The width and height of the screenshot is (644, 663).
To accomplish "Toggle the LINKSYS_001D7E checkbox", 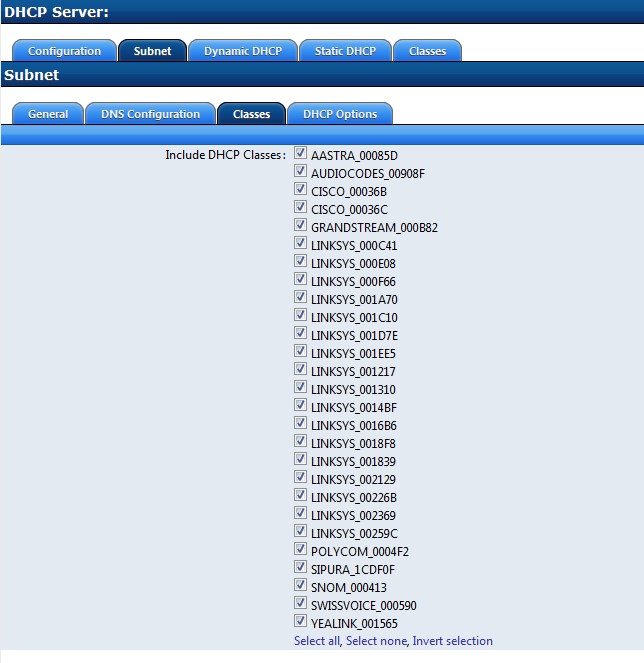I will pos(300,333).
